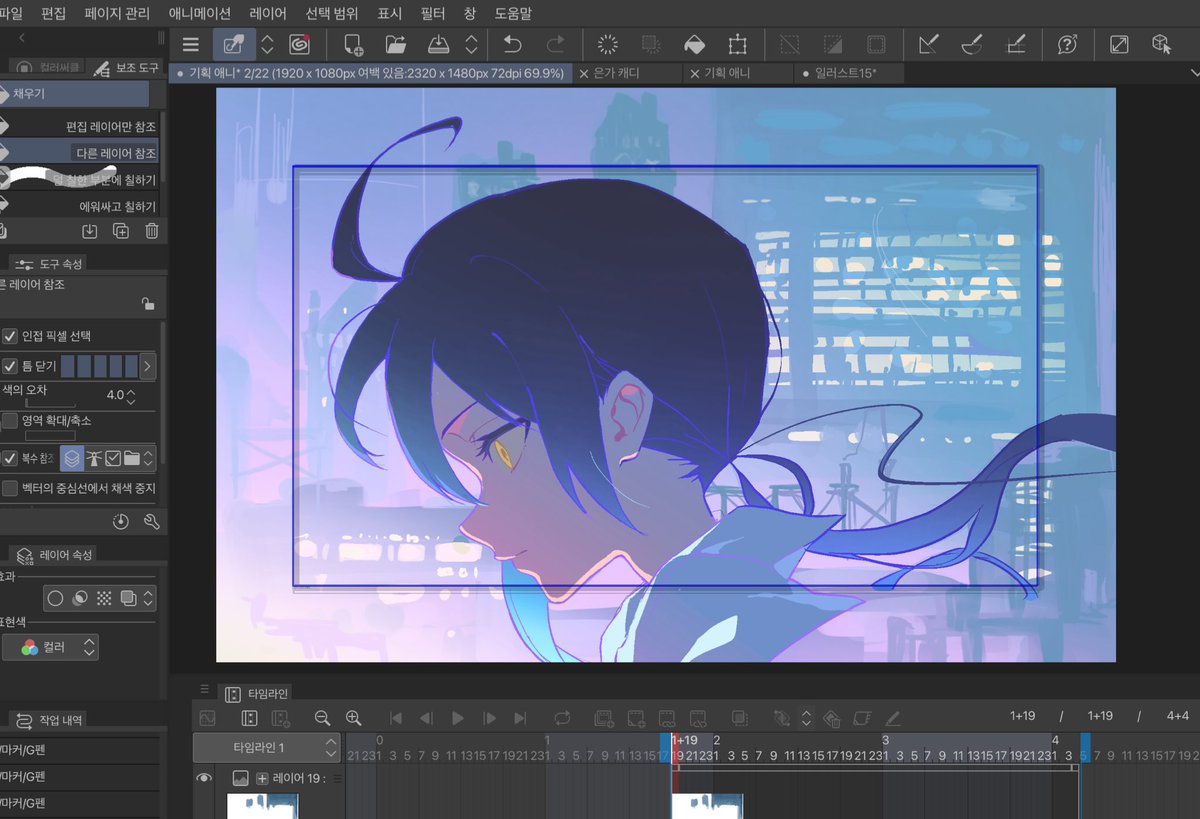1200x819 pixels.
Task: Select the 다른 레이어 참조 sub tool
Action: [x=79, y=152]
